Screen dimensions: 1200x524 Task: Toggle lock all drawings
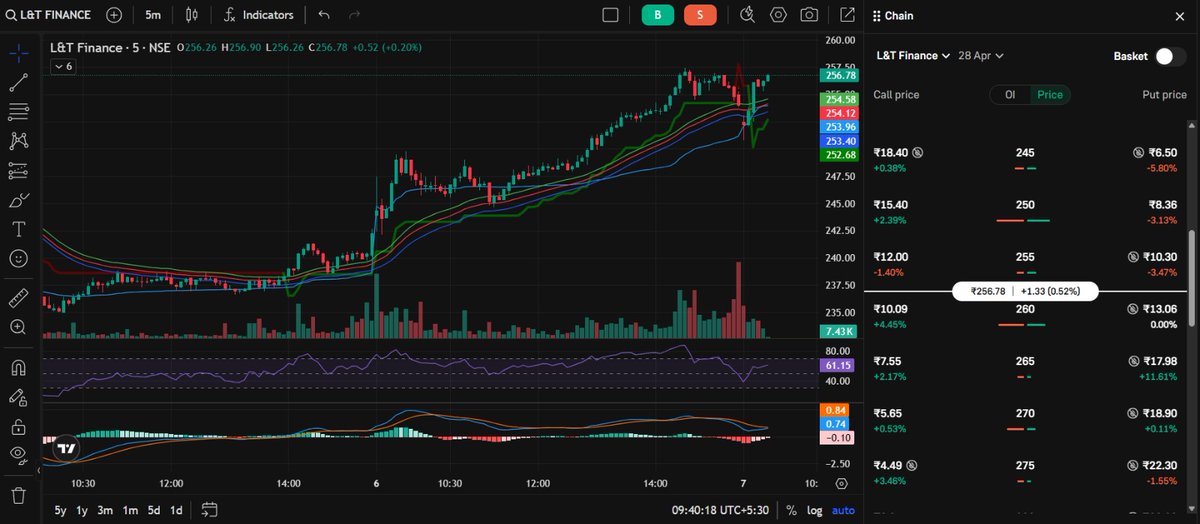[x=17, y=426]
